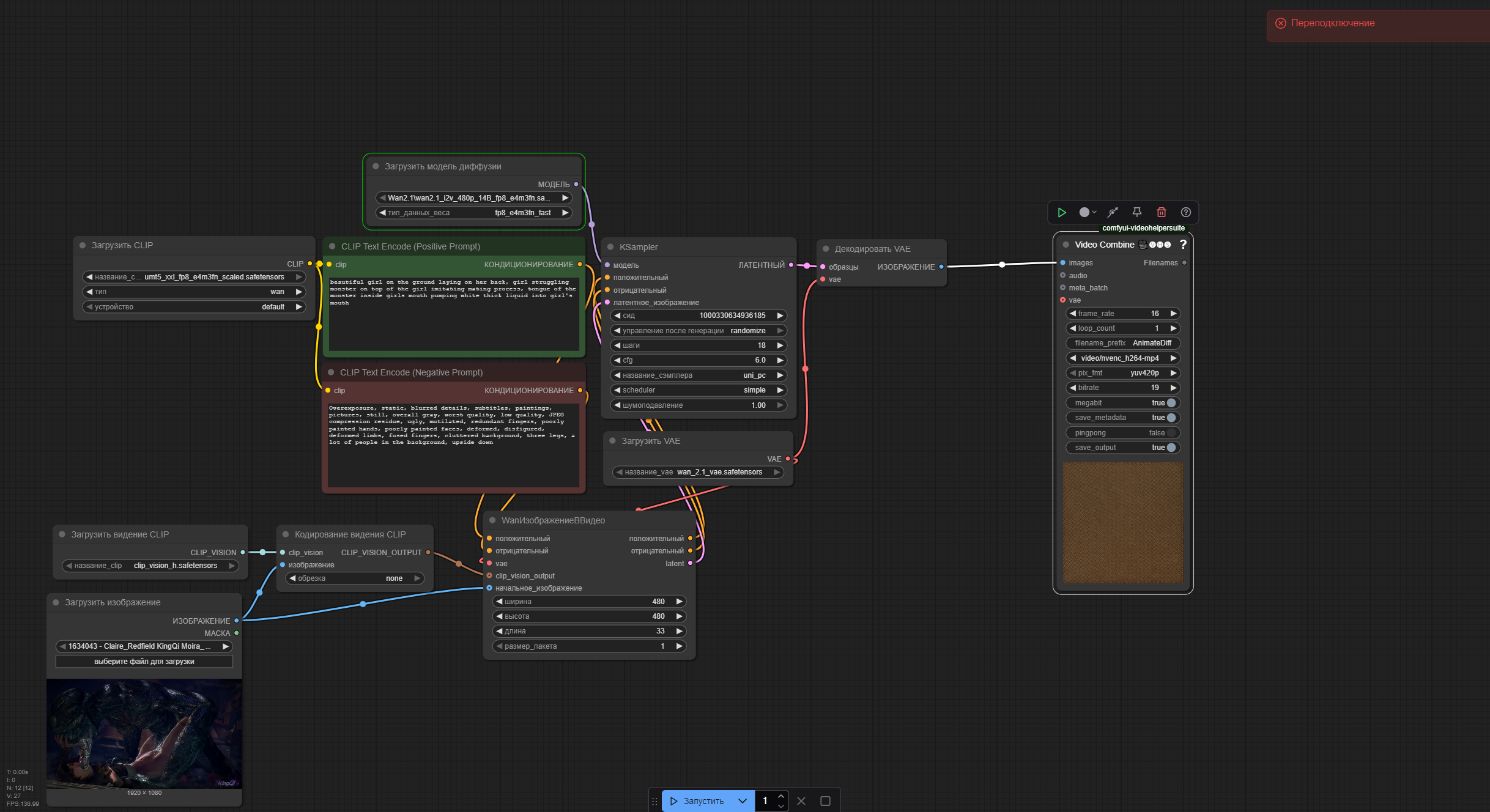Toggle save_output in Video Combine

1171,448
